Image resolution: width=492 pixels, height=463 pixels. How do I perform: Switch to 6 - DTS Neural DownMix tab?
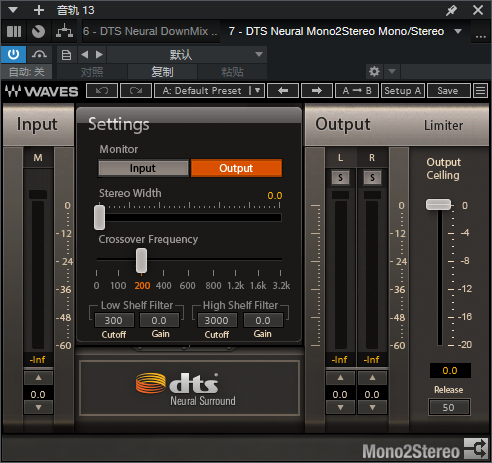pyautogui.click(x=151, y=31)
